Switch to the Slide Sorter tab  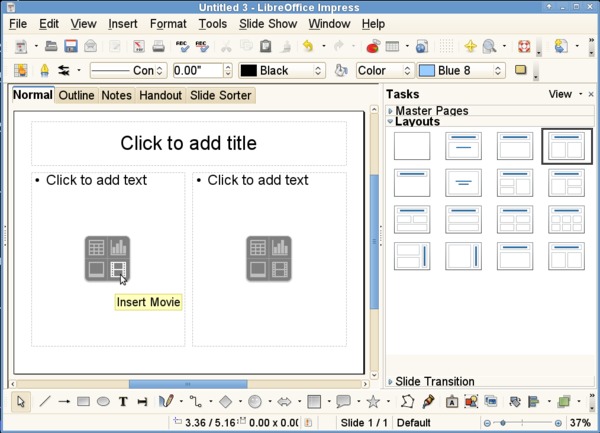(220, 95)
